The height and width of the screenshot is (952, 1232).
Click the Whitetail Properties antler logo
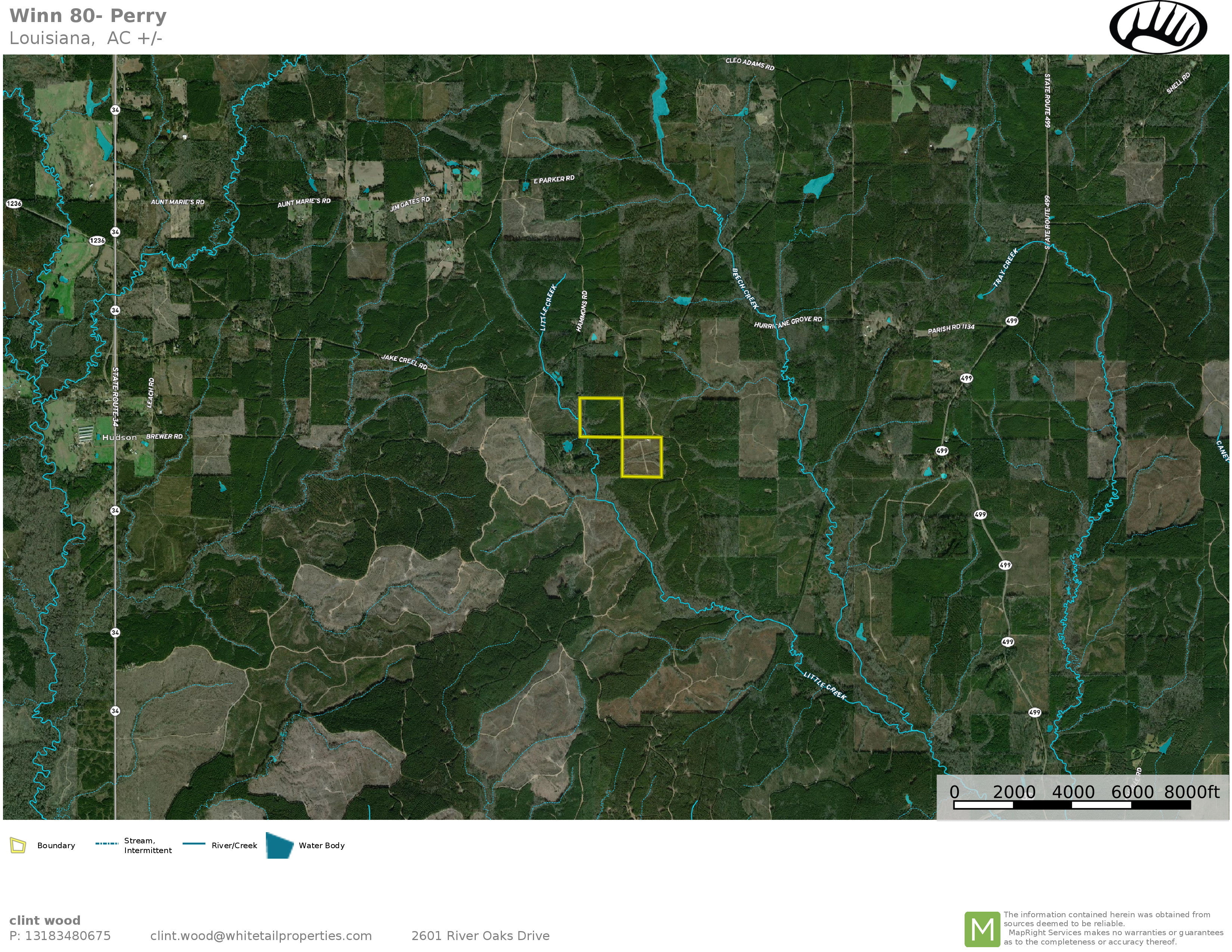[x=1158, y=27]
